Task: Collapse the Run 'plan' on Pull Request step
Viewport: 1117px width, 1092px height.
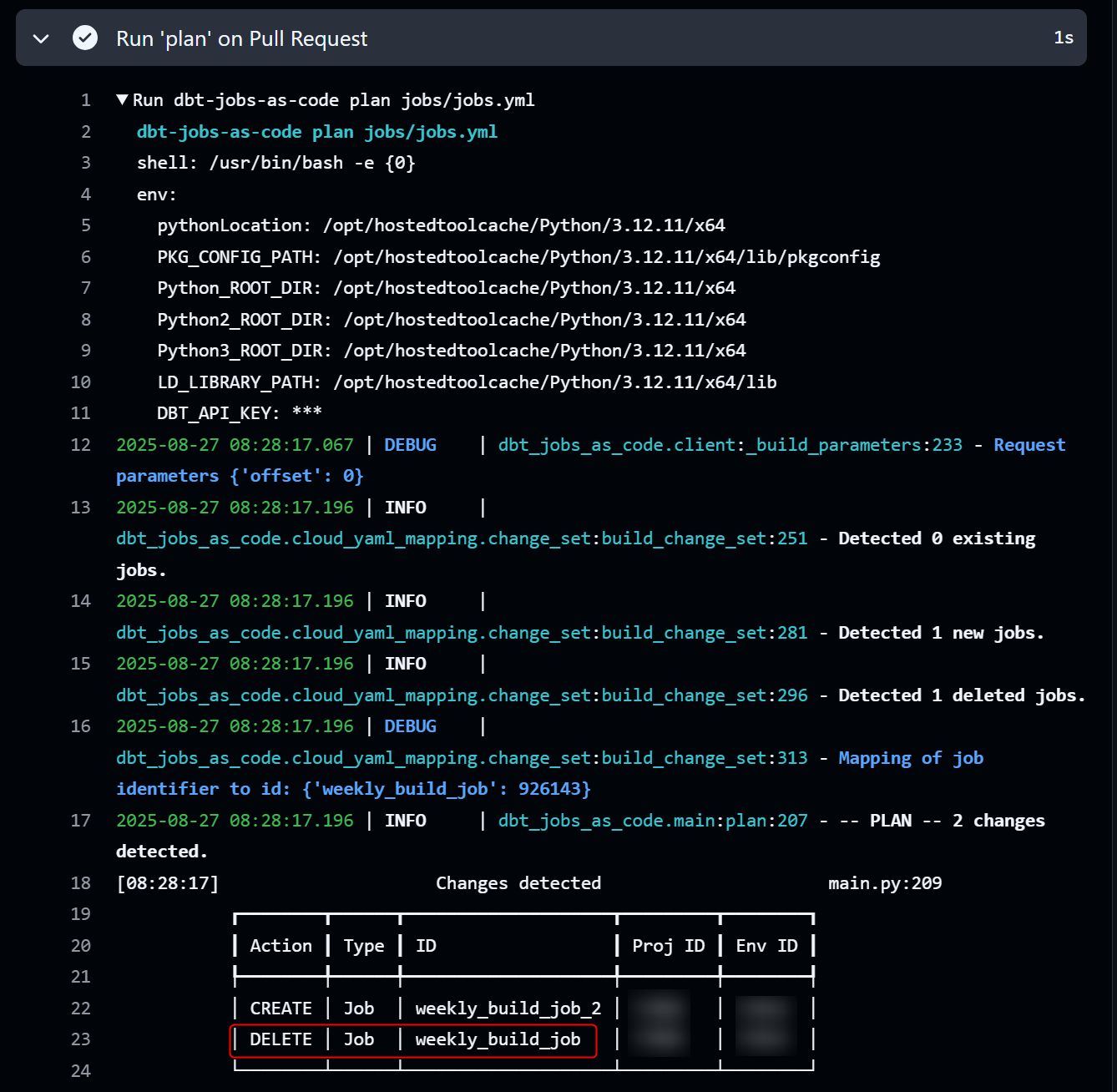Action: pos(41,38)
